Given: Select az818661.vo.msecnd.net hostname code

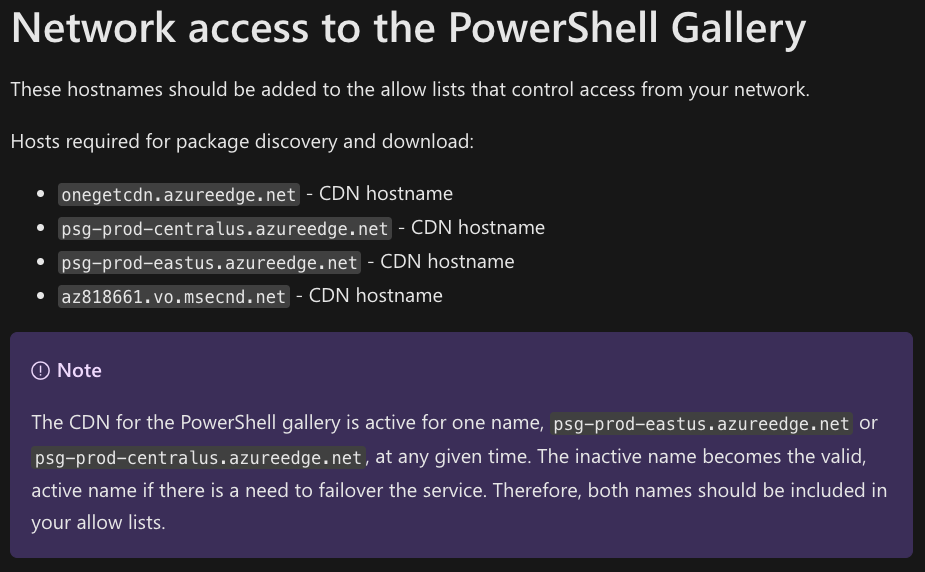Looking at the screenshot, I should pos(174,296).
